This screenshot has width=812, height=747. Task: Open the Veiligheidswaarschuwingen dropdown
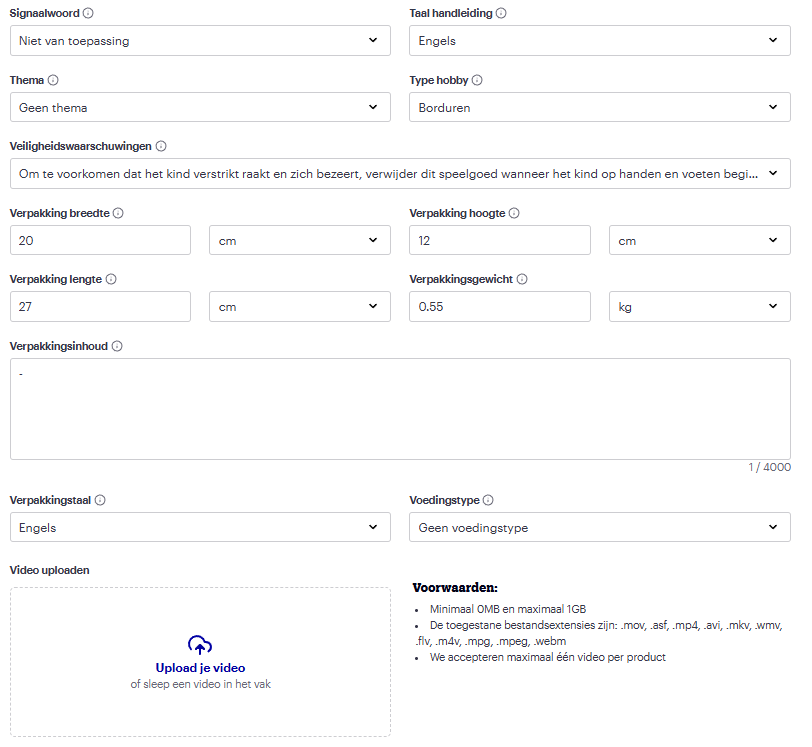(x=400, y=174)
